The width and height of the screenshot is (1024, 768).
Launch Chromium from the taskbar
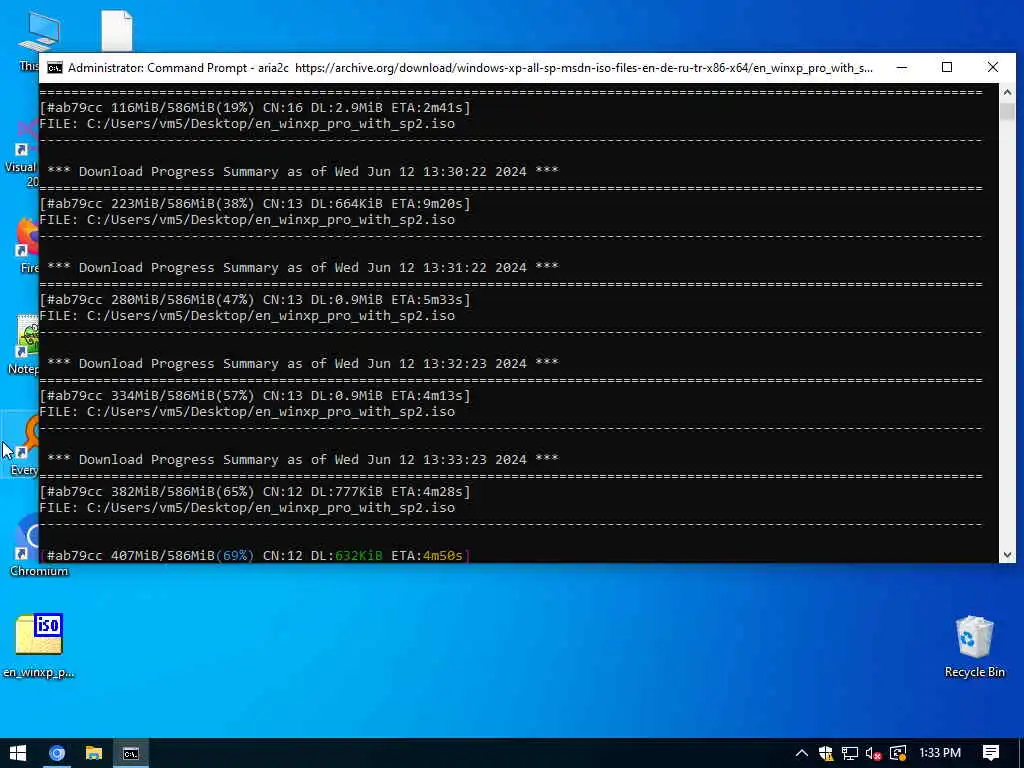pyautogui.click(x=57, y=753)
